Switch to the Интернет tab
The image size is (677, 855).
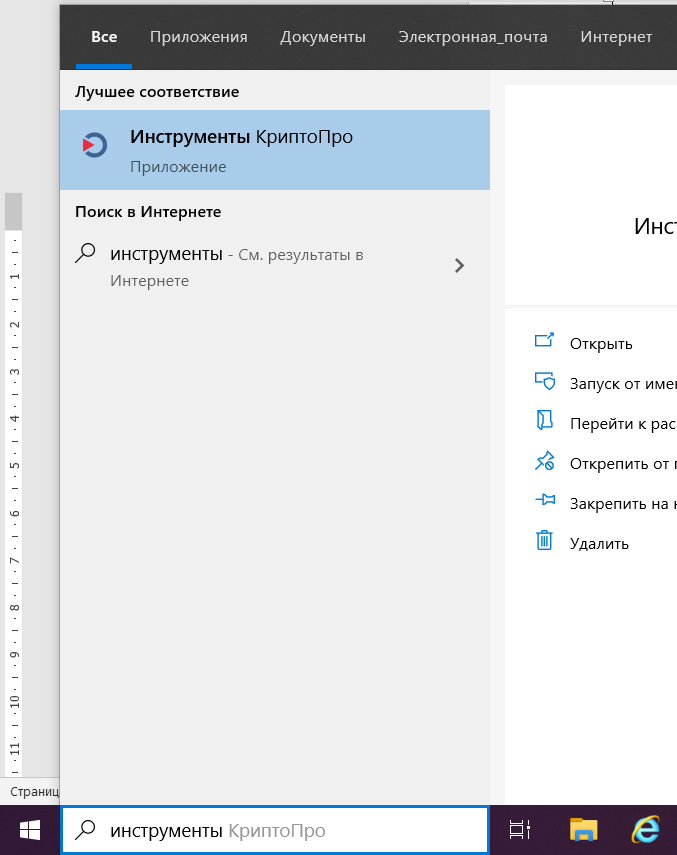click(x=616, y=37)
